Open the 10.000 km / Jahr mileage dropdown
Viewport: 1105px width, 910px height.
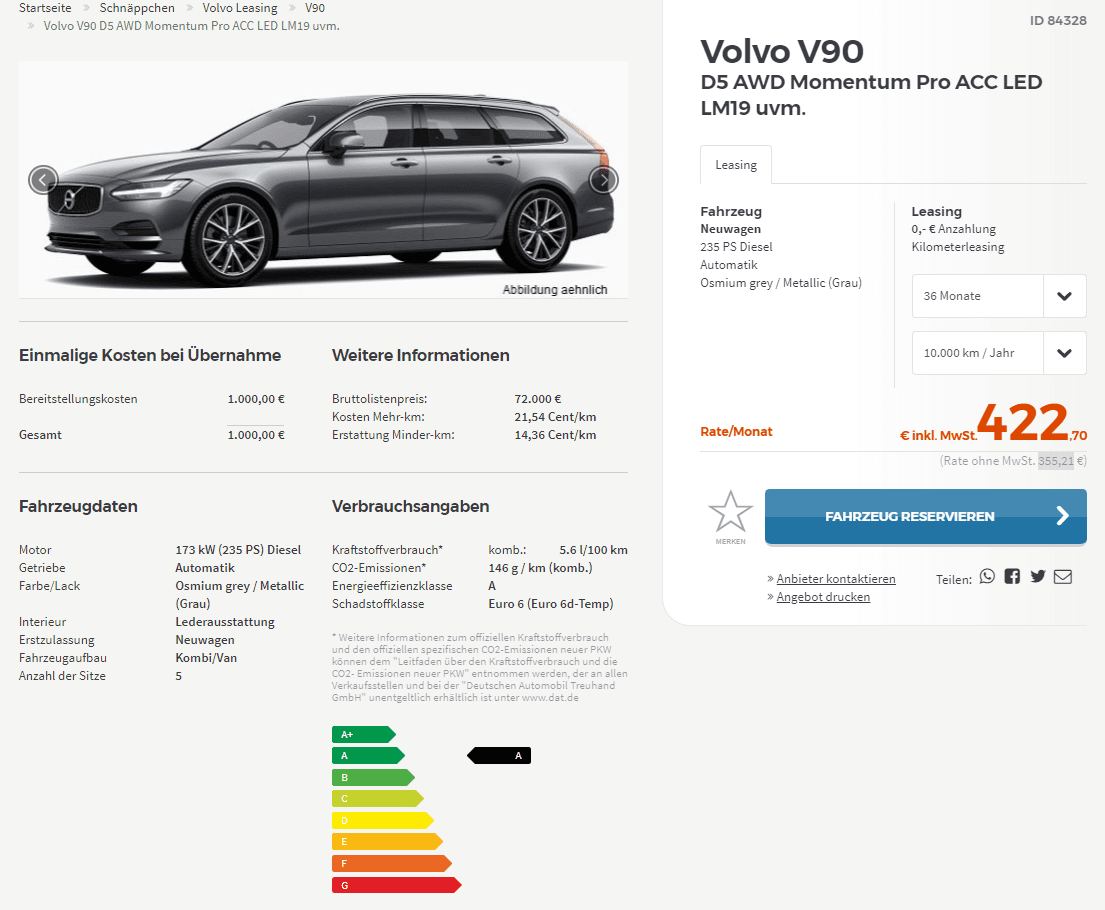(x=999, y=353)
